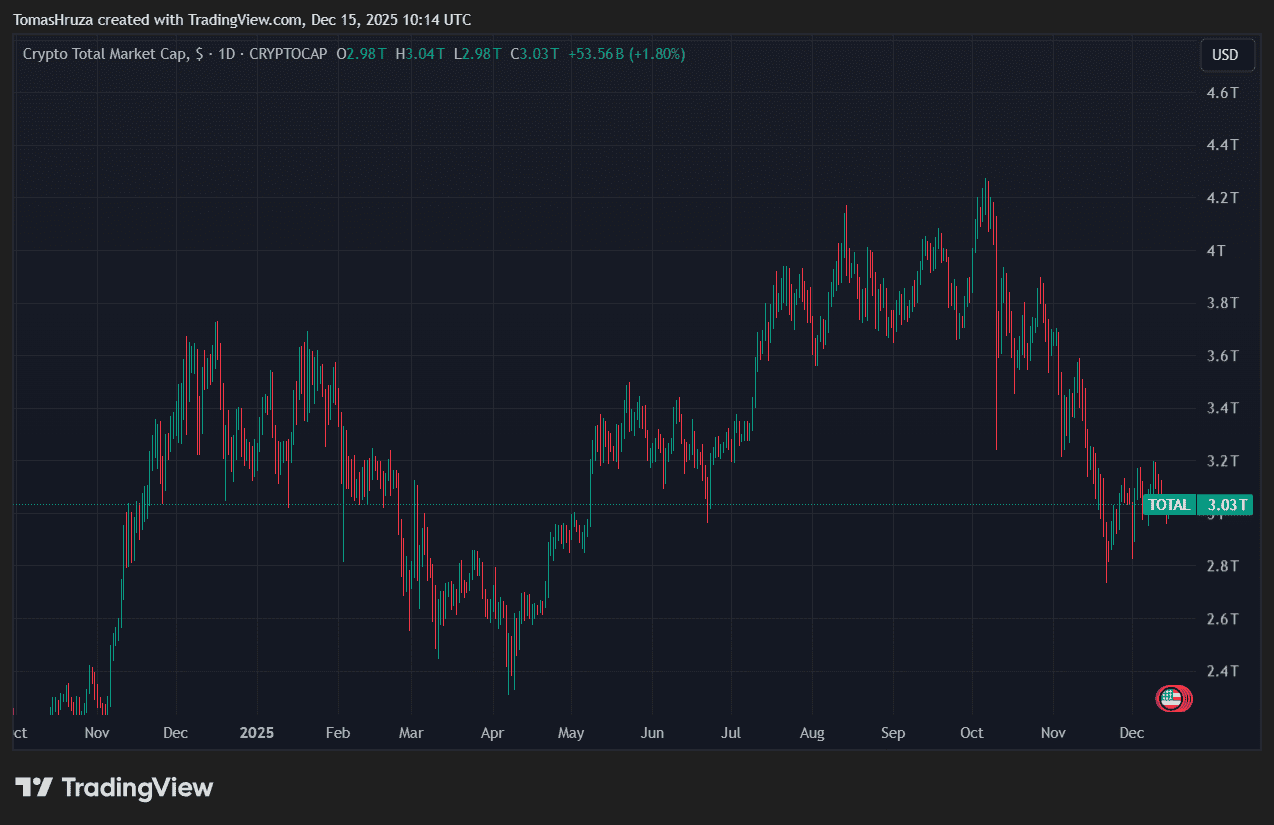The height and width of the screenshot is (825, 1274).
Task: Click the high value H3.04T in legend
Action: click(420, 54)
